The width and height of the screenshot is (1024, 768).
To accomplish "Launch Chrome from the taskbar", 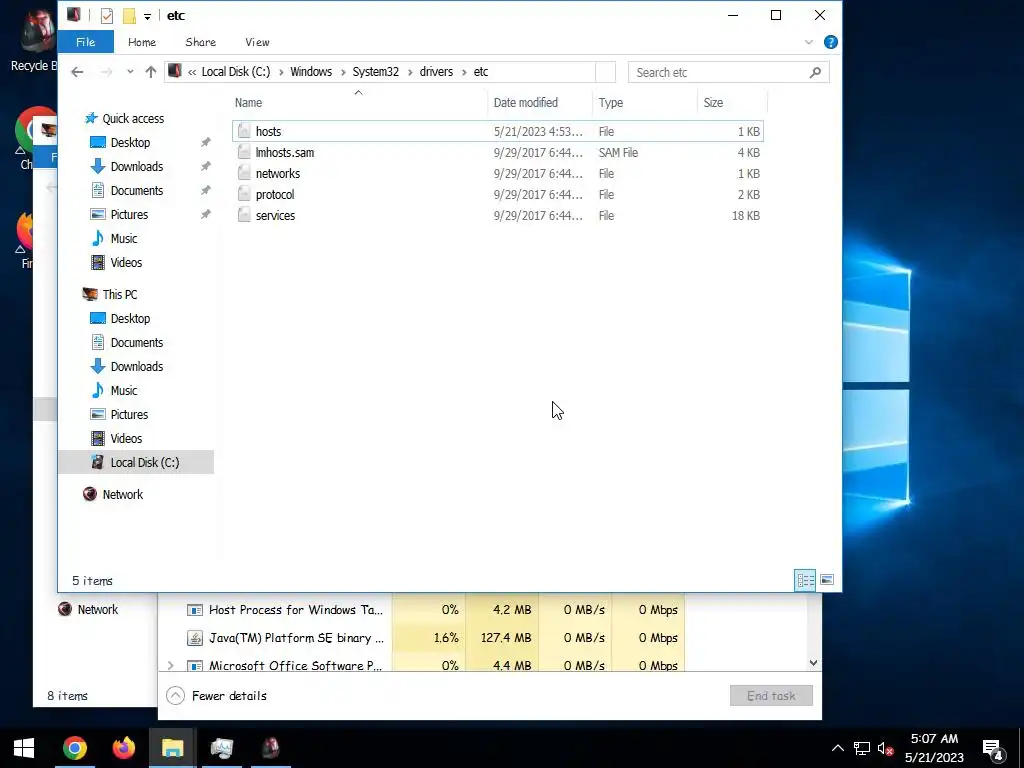I will [x=74, y=748].
